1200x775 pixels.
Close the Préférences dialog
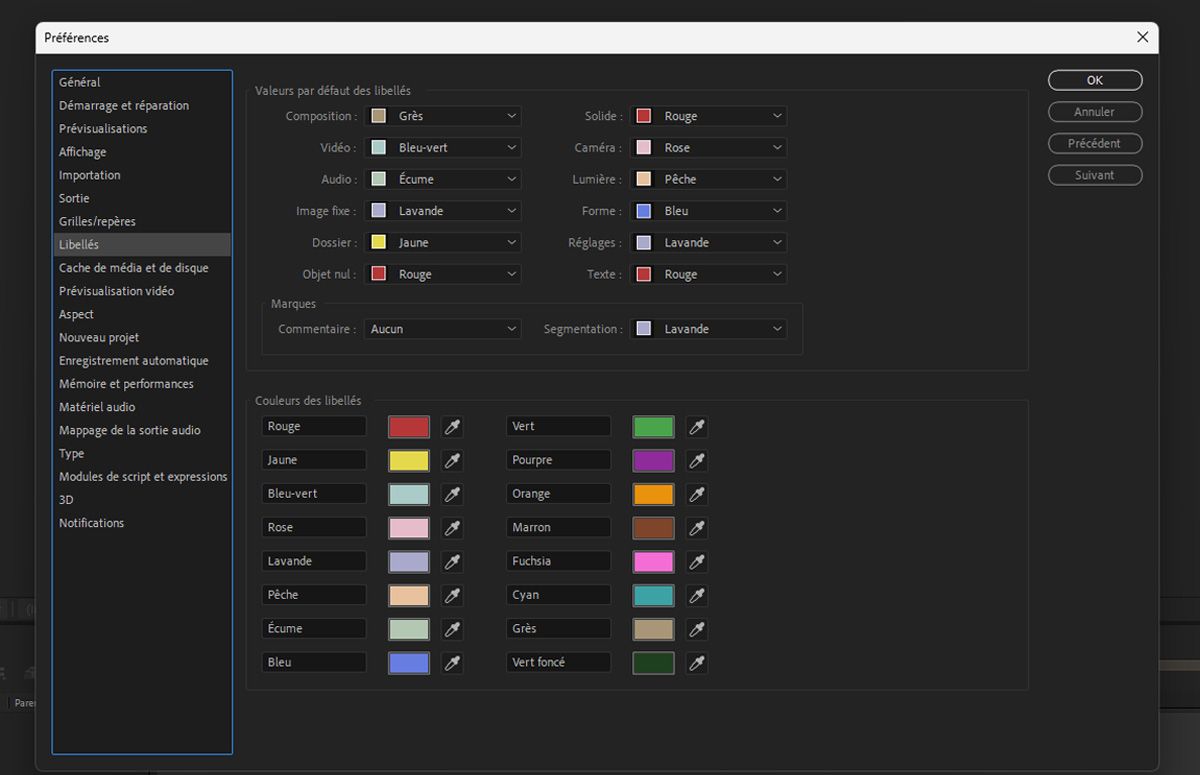1143,37
